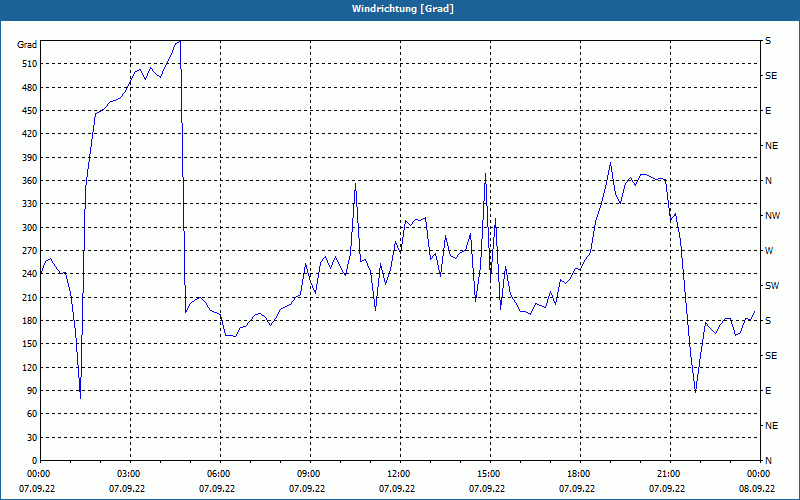
Task: Select the 90 degree axis label
Action: (x=31, y=391)
